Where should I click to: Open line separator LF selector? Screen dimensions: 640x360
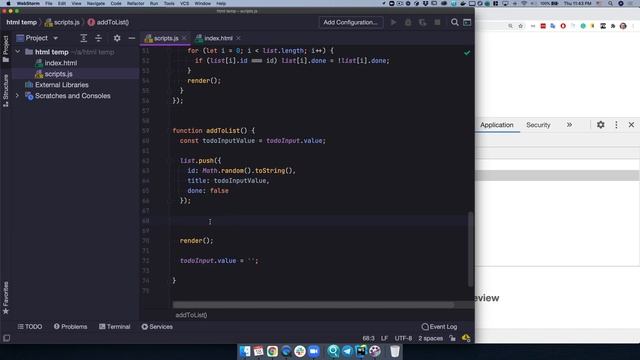(384, 338)
